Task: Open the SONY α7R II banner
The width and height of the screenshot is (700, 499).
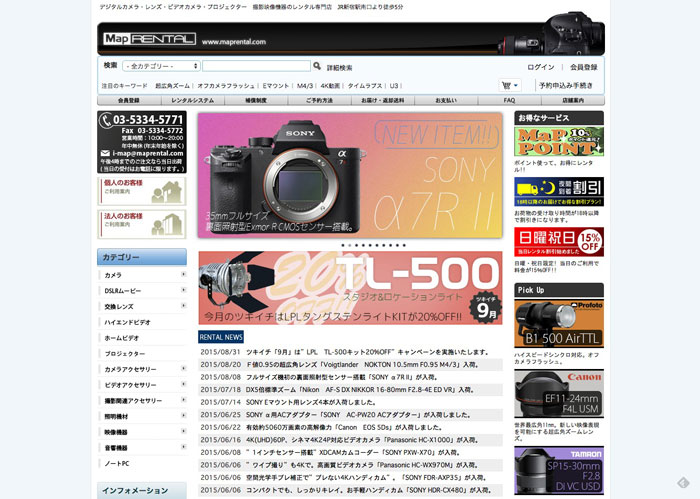Action: tap(350, 175)
